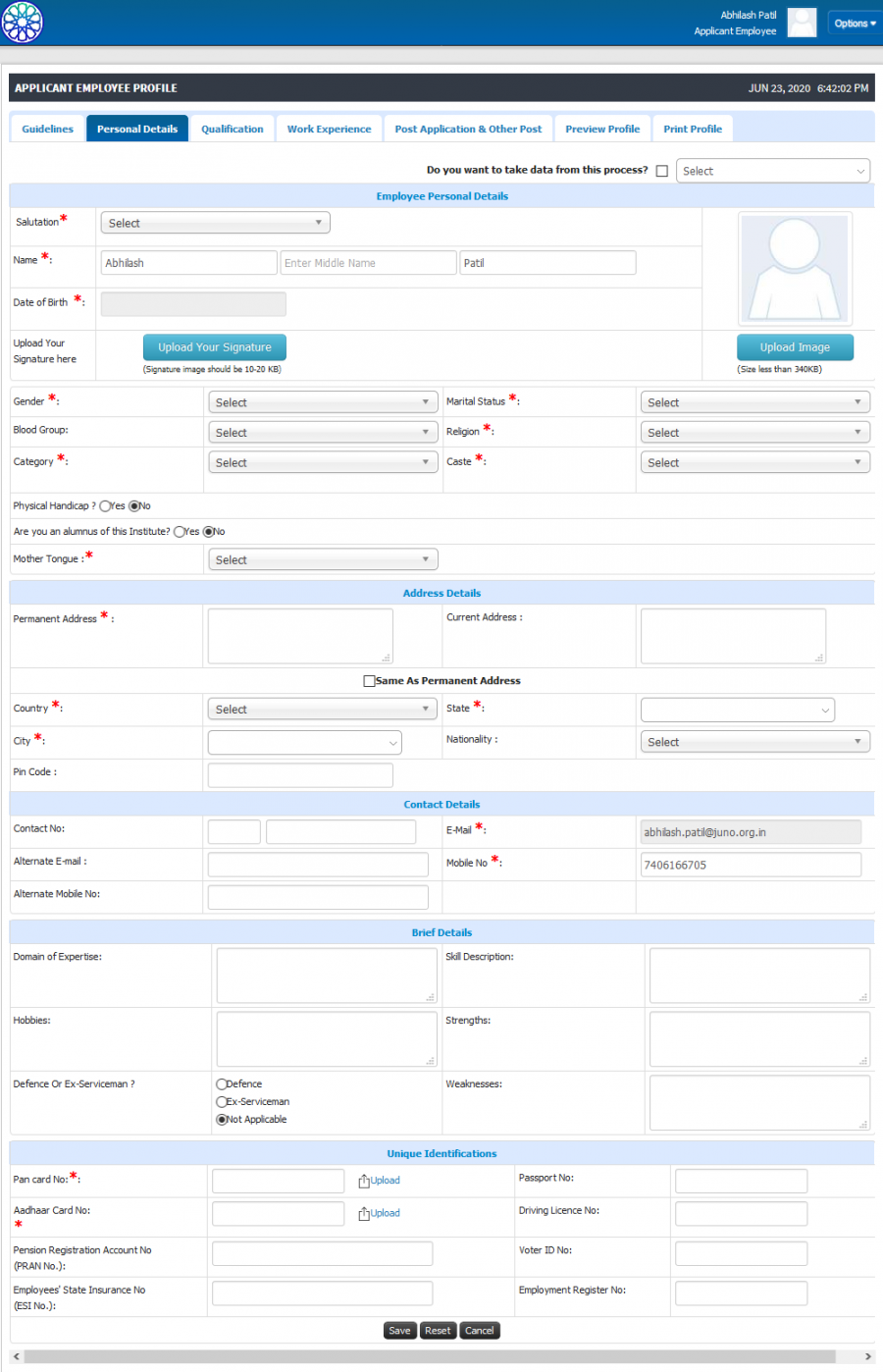Open the Country dropdown
Viewport: 883px width, 1372px height.
[x=323, y=710]
